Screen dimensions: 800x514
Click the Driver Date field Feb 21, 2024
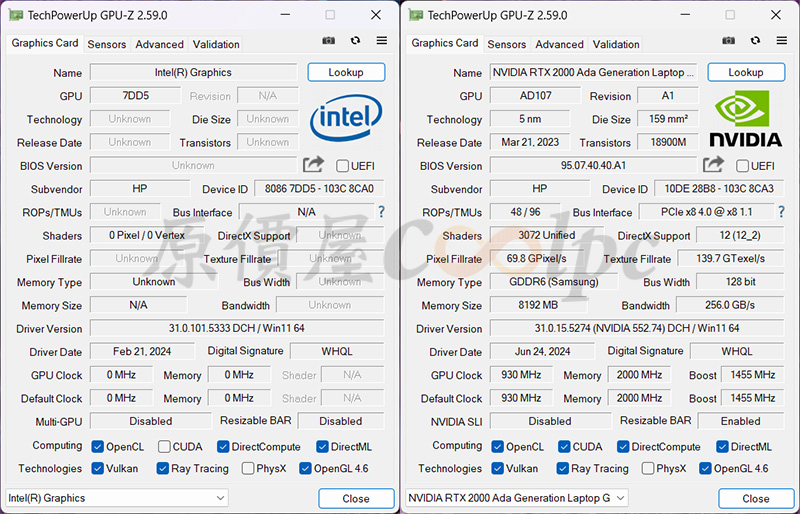[x=142, y=352]
